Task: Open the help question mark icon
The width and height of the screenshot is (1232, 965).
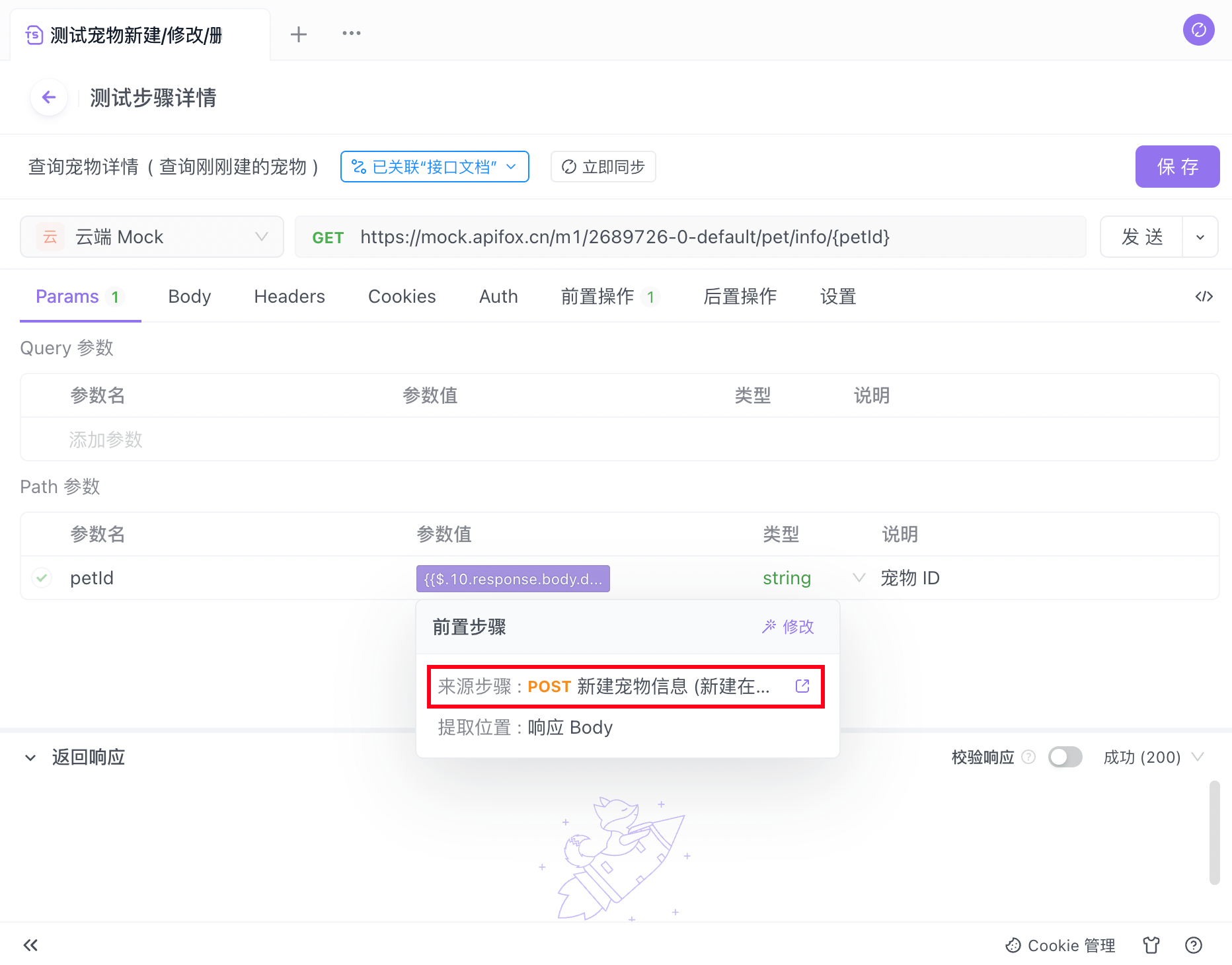Action: (x=1193, y=945)
